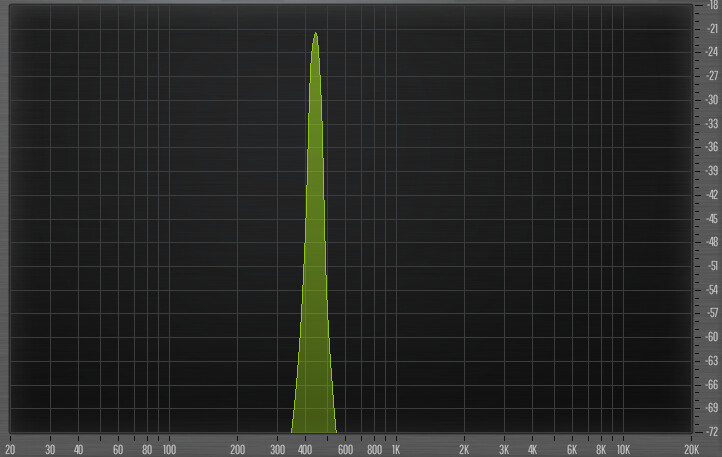Click the 2K frequency axis label
The width and height of the screenshot is (722, 457).
pyautogui.click(x=464, y=450)
